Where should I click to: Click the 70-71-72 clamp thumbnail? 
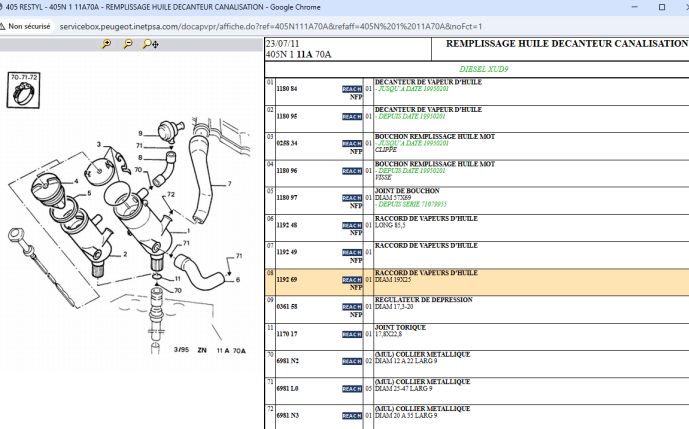click(x=24, y=91)
